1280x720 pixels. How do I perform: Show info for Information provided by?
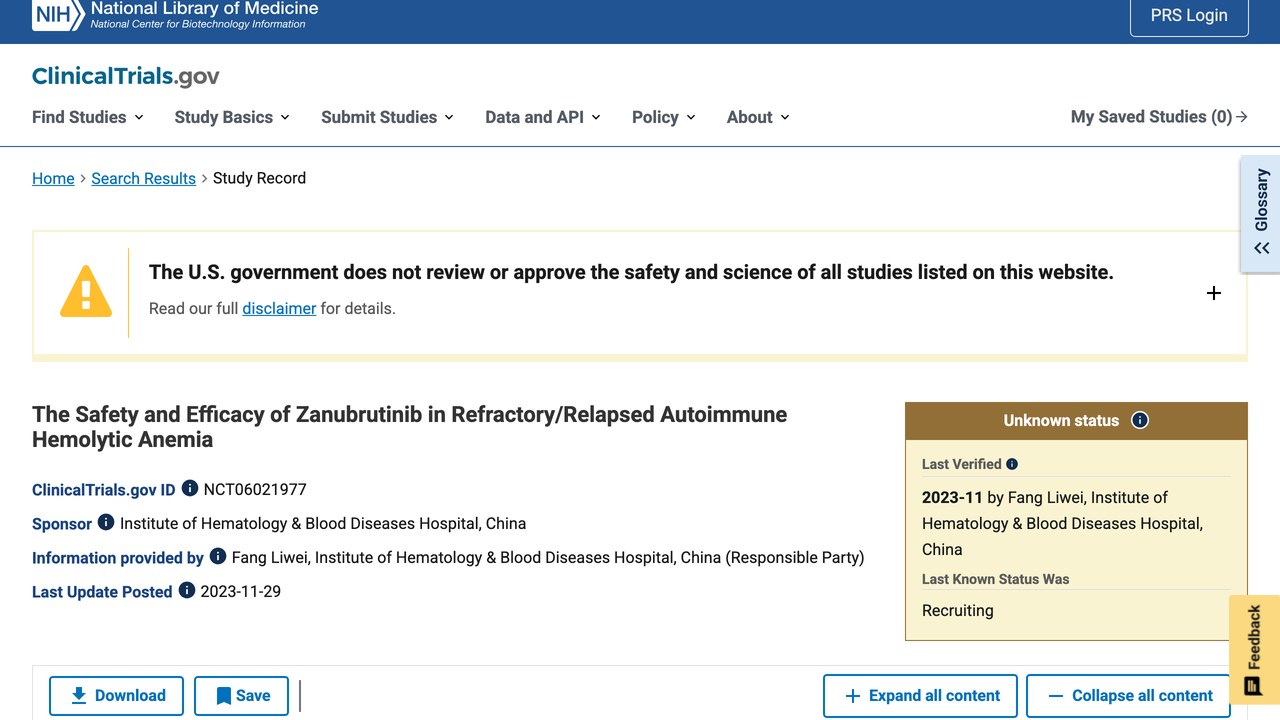click(x=217, y=557)
